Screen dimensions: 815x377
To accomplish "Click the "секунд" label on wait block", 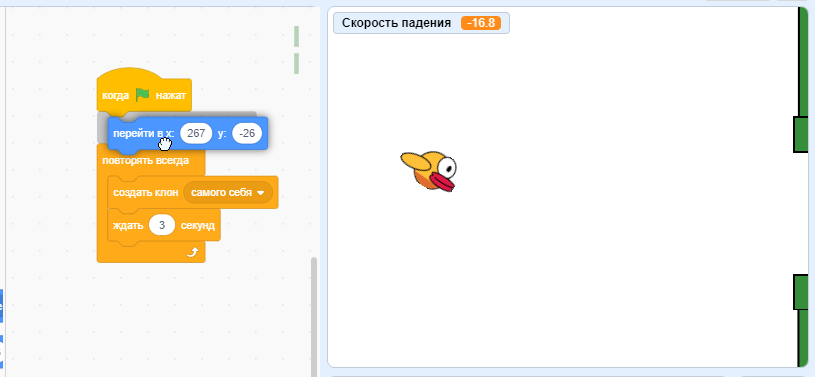I will 197,226.
